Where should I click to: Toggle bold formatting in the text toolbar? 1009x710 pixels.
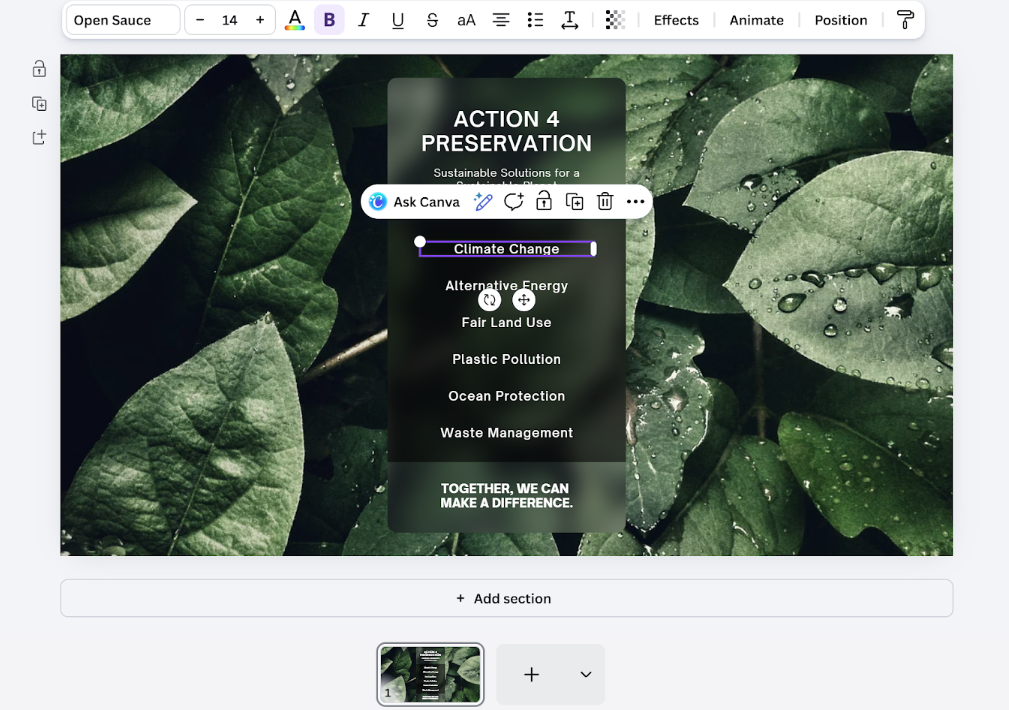pos(329,20)
